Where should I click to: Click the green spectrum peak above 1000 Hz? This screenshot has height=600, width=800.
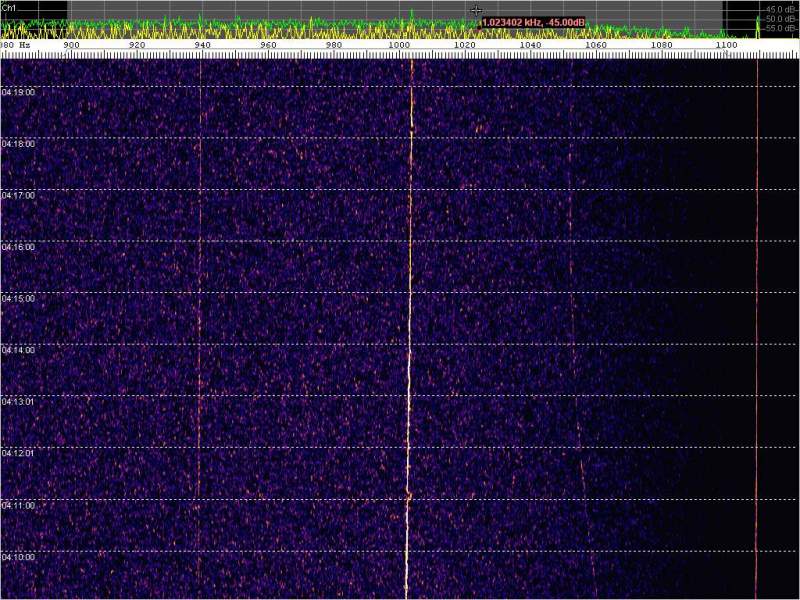click(x=411, y=13)
